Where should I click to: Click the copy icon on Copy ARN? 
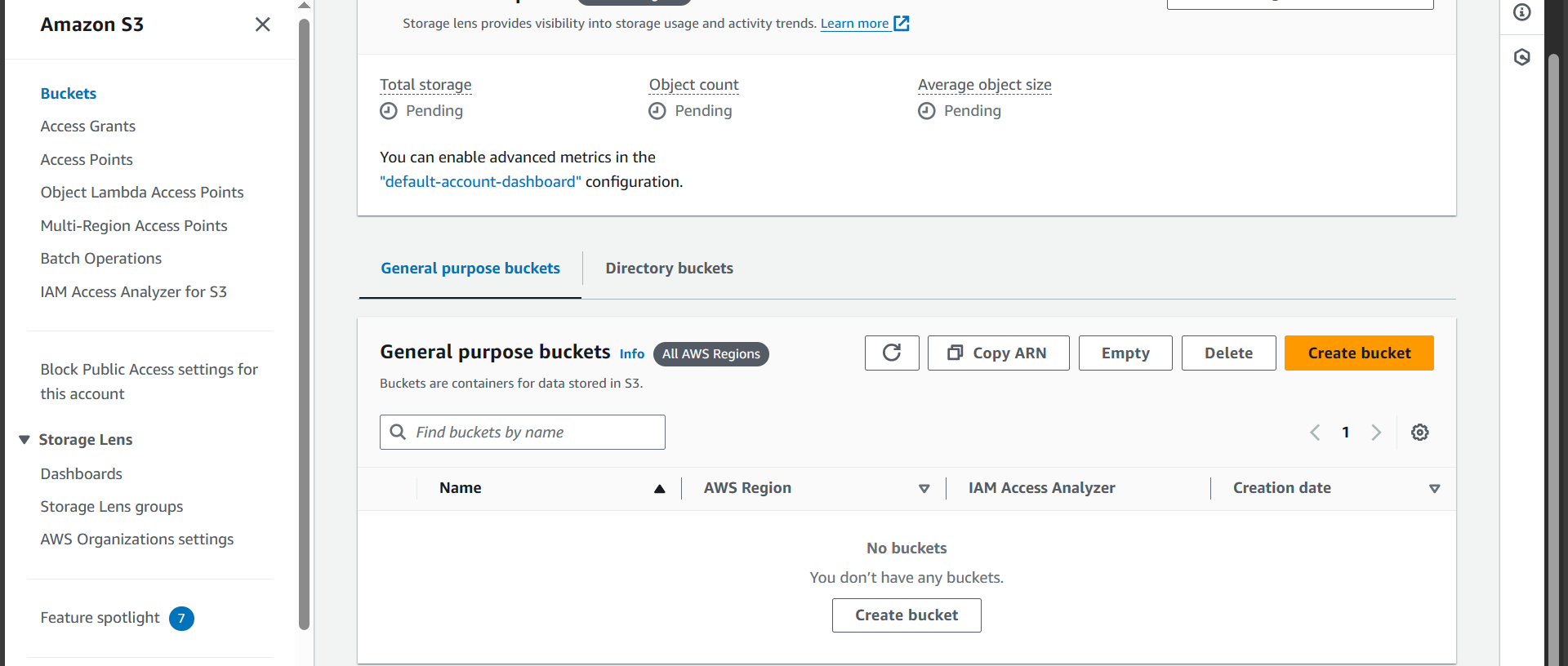[x=955, y=353]
